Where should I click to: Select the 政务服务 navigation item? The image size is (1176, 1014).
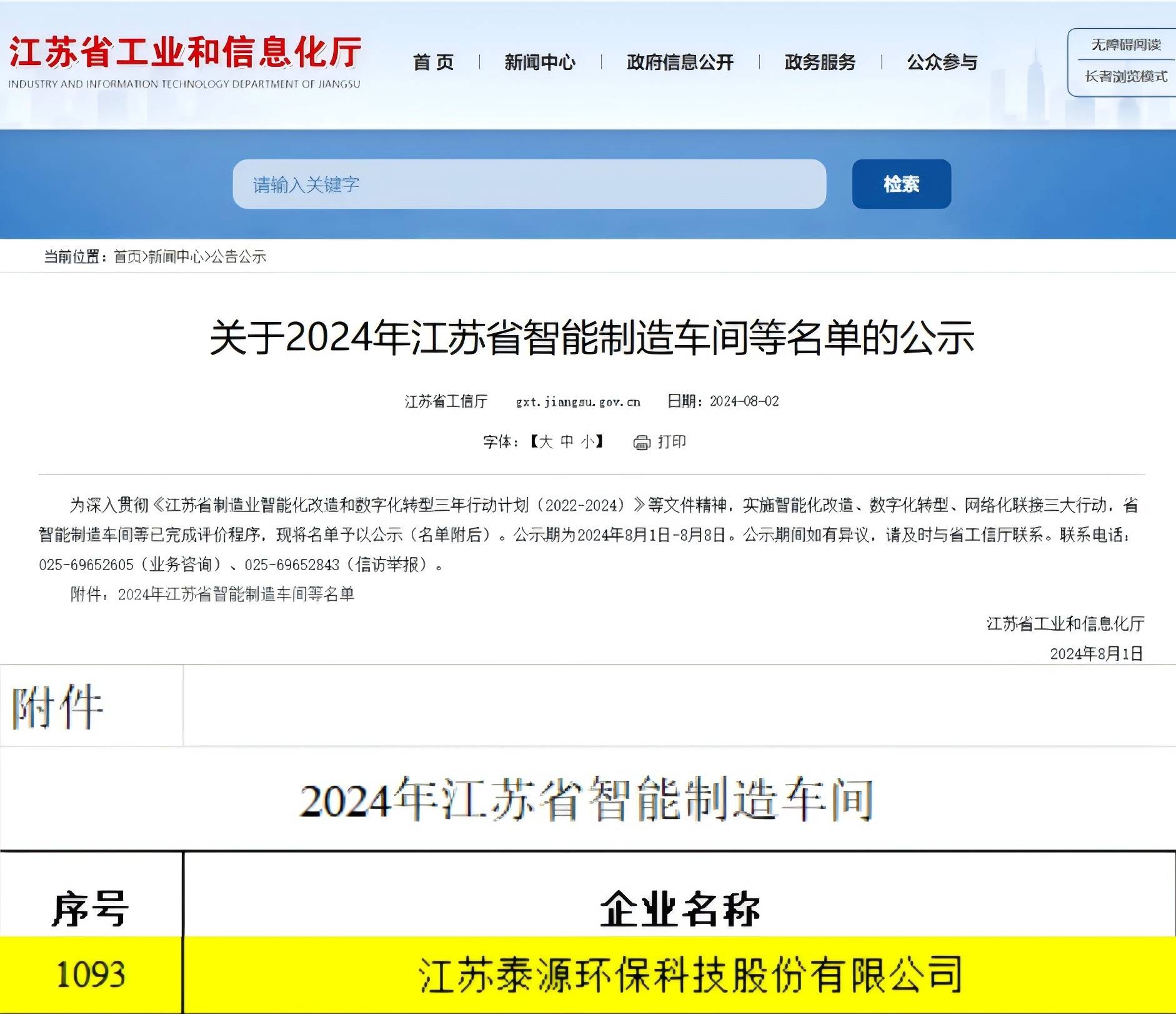[x=820, y=63]
